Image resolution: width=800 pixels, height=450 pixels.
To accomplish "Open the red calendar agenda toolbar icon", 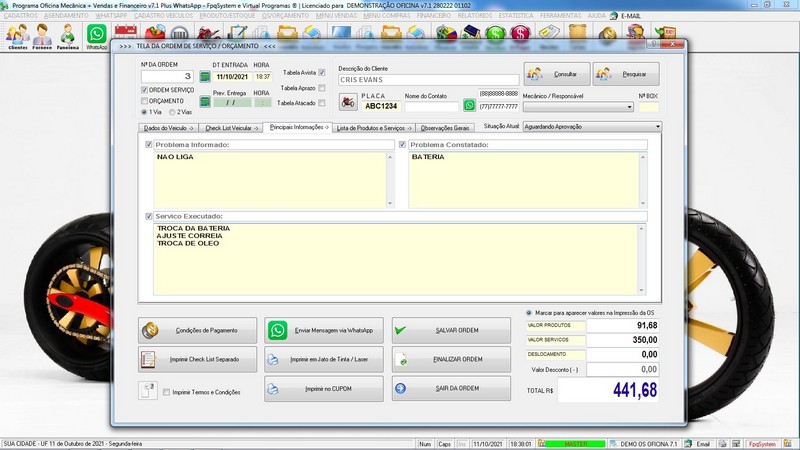I will 126,33.
